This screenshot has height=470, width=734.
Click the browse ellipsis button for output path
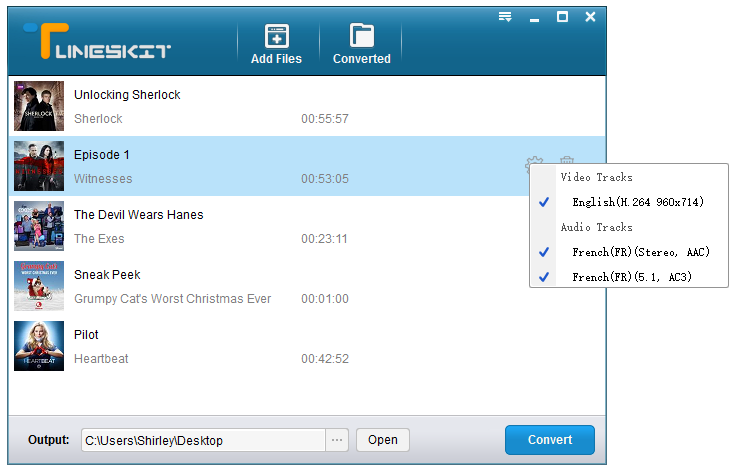pos(337,440)
